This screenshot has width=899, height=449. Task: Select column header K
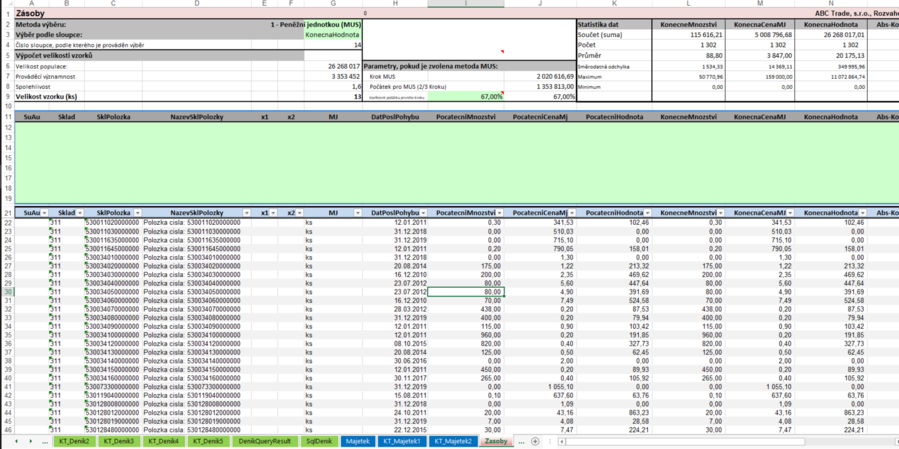614,4
